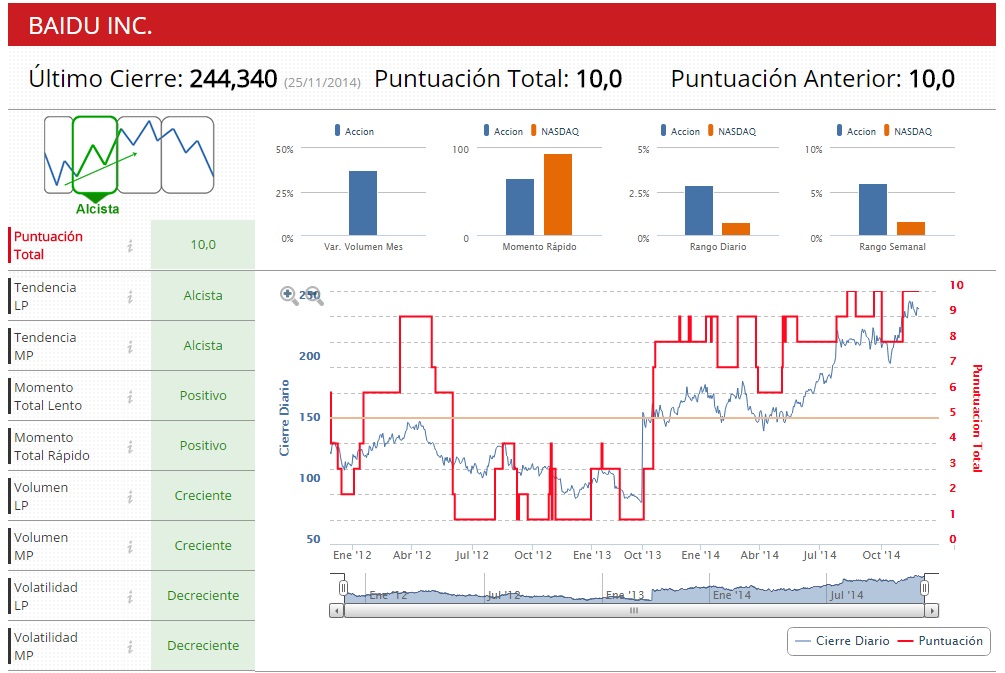The height and width of the screenshot is (673, 1005).
Task: Open info icon for Volumen LP
Action: [130, 497]
